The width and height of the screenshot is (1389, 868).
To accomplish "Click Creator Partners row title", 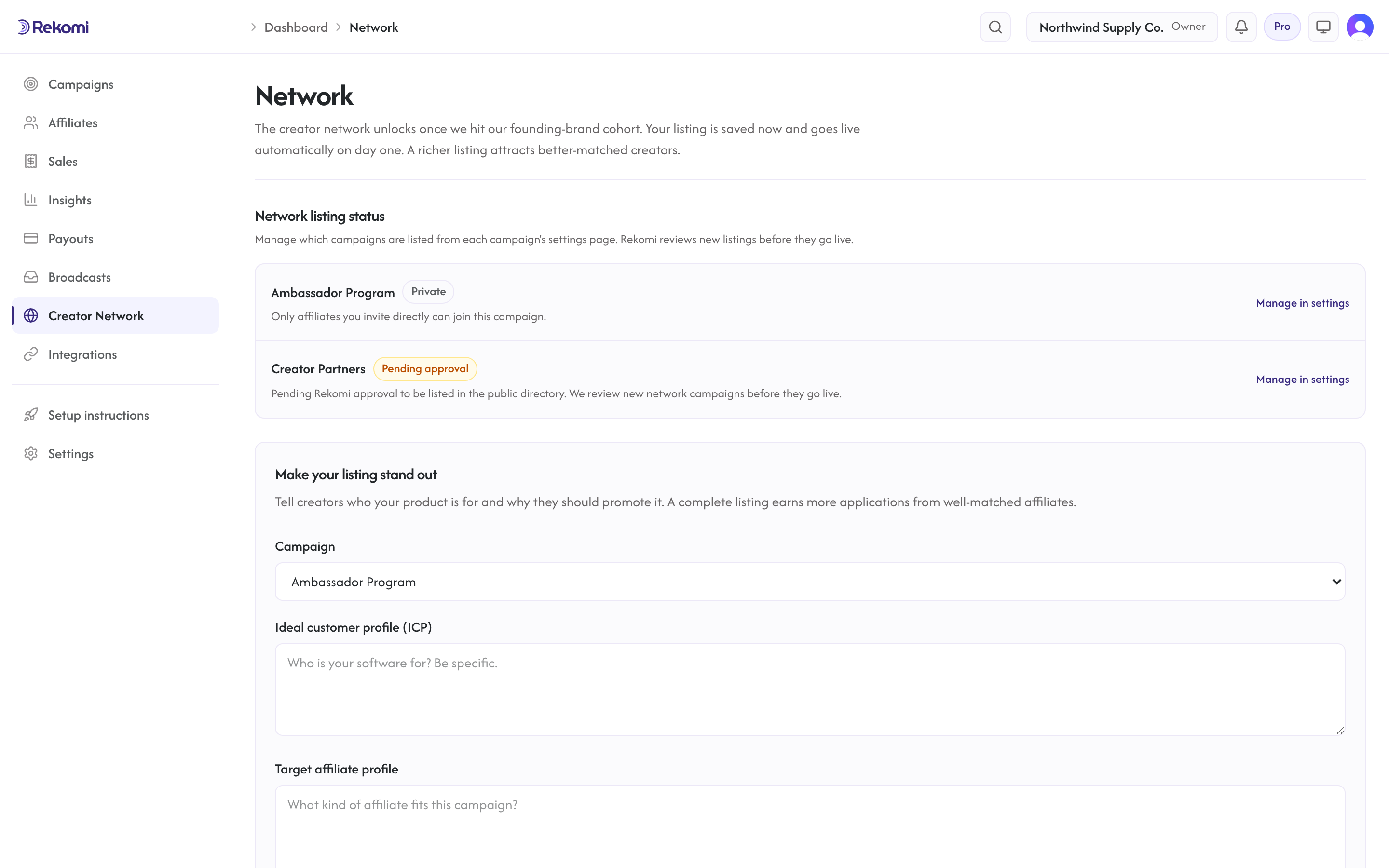I will click(318, 369).
